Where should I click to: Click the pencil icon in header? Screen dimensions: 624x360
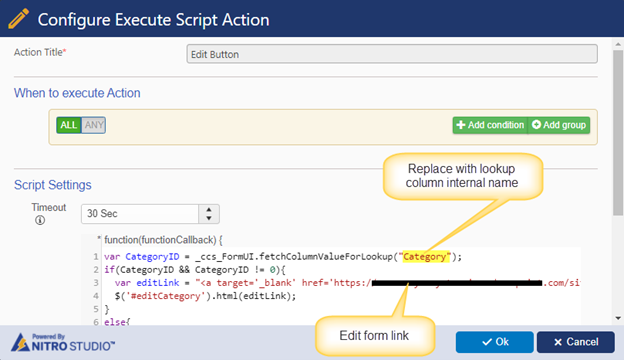coord(18,19)
